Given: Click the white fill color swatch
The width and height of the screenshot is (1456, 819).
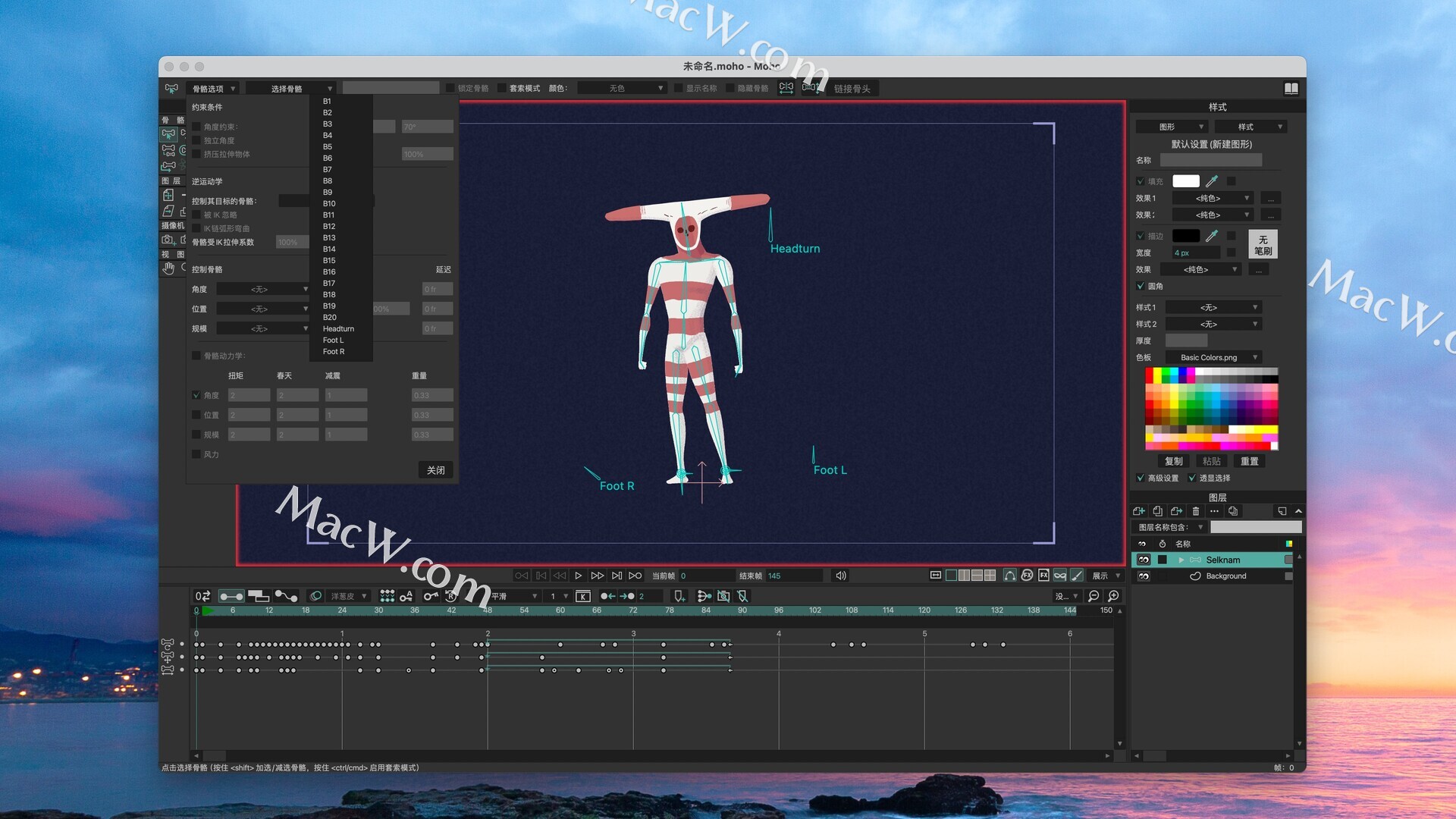Looking at the screenshot, I should pyautogui.click(x=1186, y=181).
